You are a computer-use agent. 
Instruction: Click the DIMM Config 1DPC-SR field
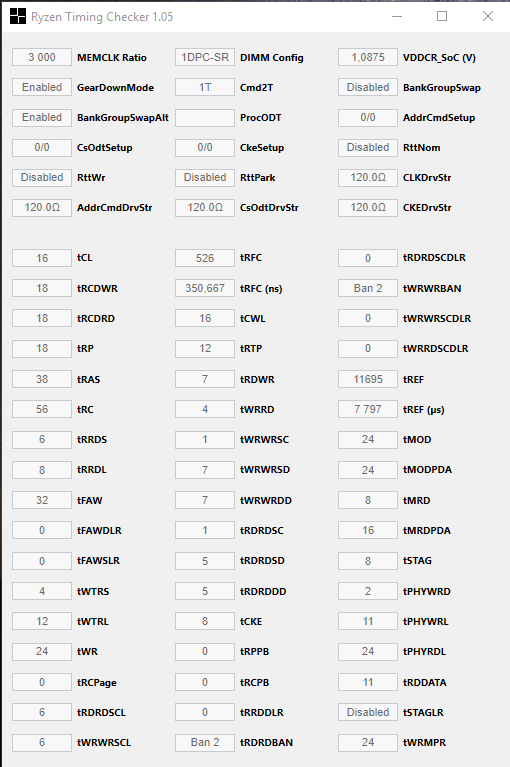[x=205, y=57]
